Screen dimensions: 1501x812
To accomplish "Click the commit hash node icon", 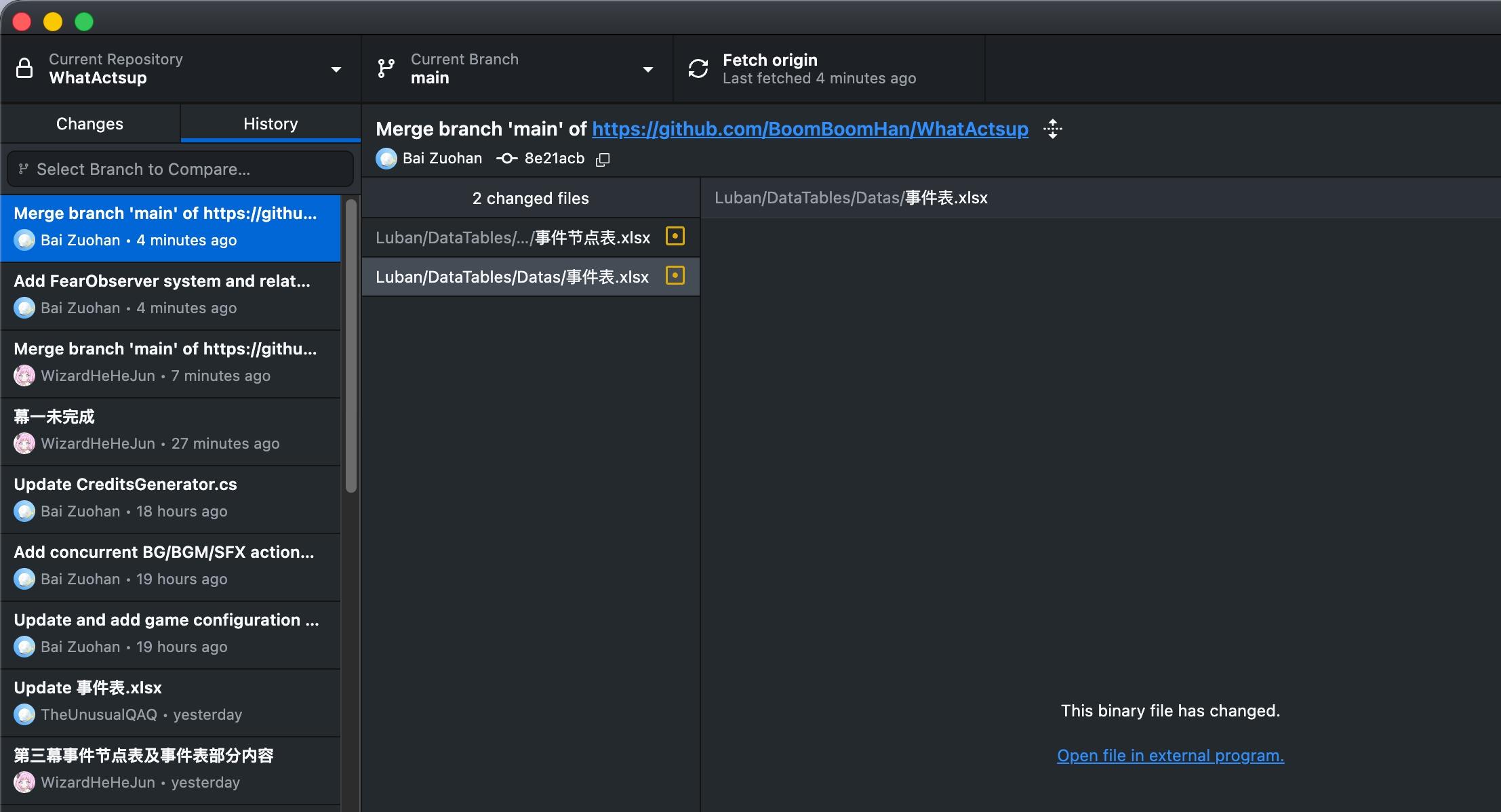I will (506, 159).
